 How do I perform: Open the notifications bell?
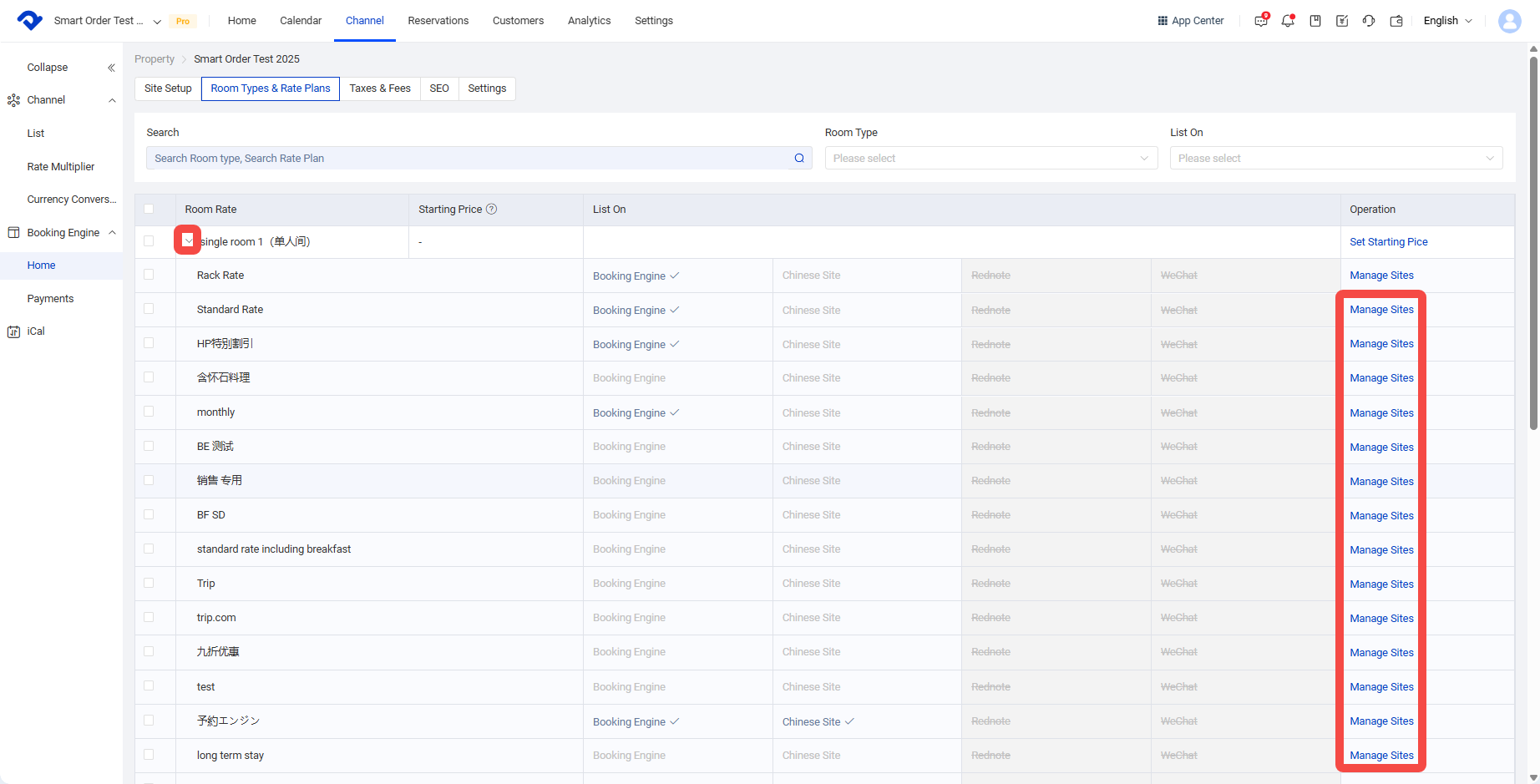1288,21
